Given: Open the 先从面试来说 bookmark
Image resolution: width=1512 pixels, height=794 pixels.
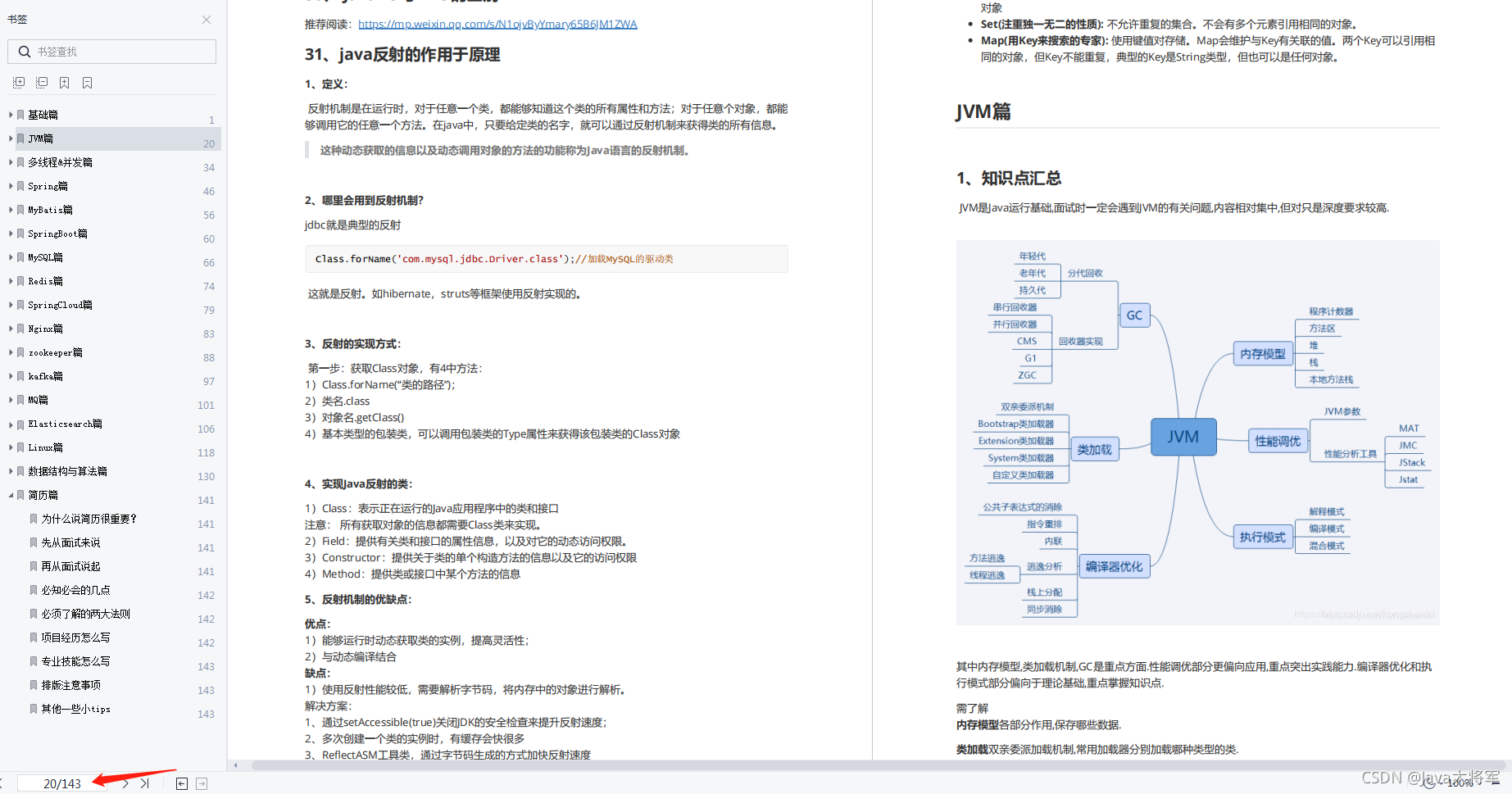Looking at the screenshot, I should coord(70,542).
